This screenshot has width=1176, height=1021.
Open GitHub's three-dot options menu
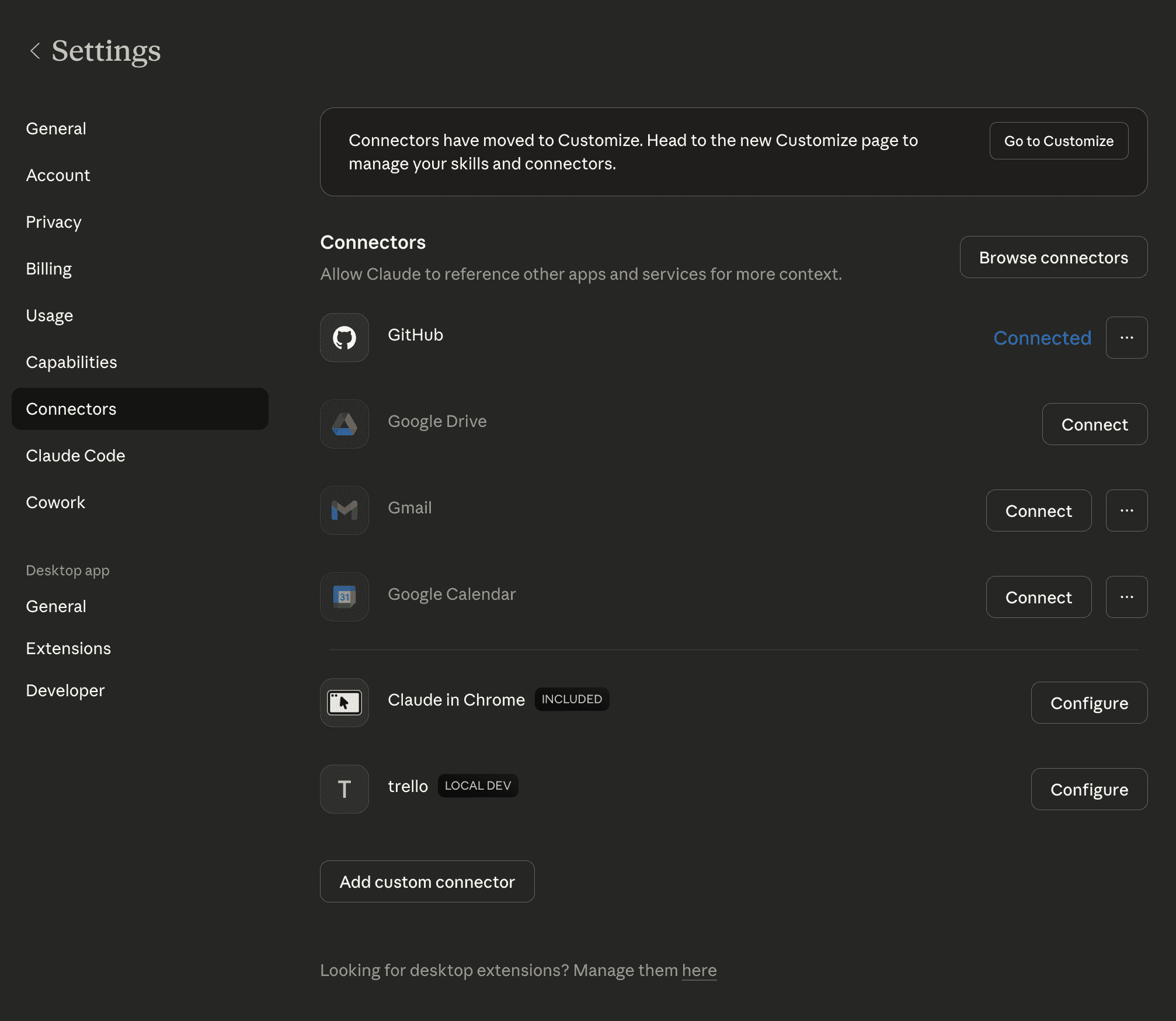[x=1126, y=338]
